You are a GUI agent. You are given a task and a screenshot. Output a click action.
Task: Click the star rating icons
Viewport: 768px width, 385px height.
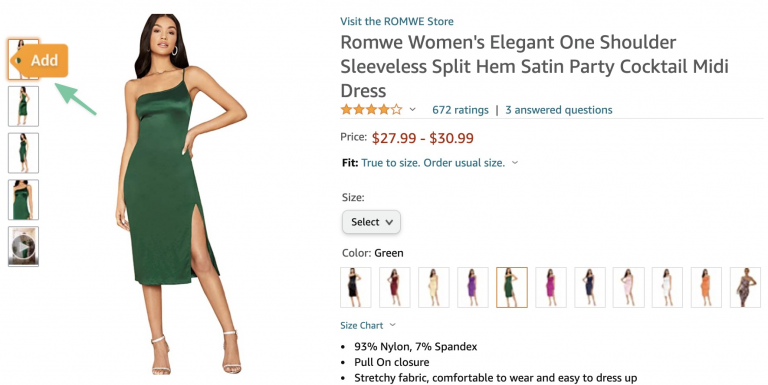tap(371, 109)
